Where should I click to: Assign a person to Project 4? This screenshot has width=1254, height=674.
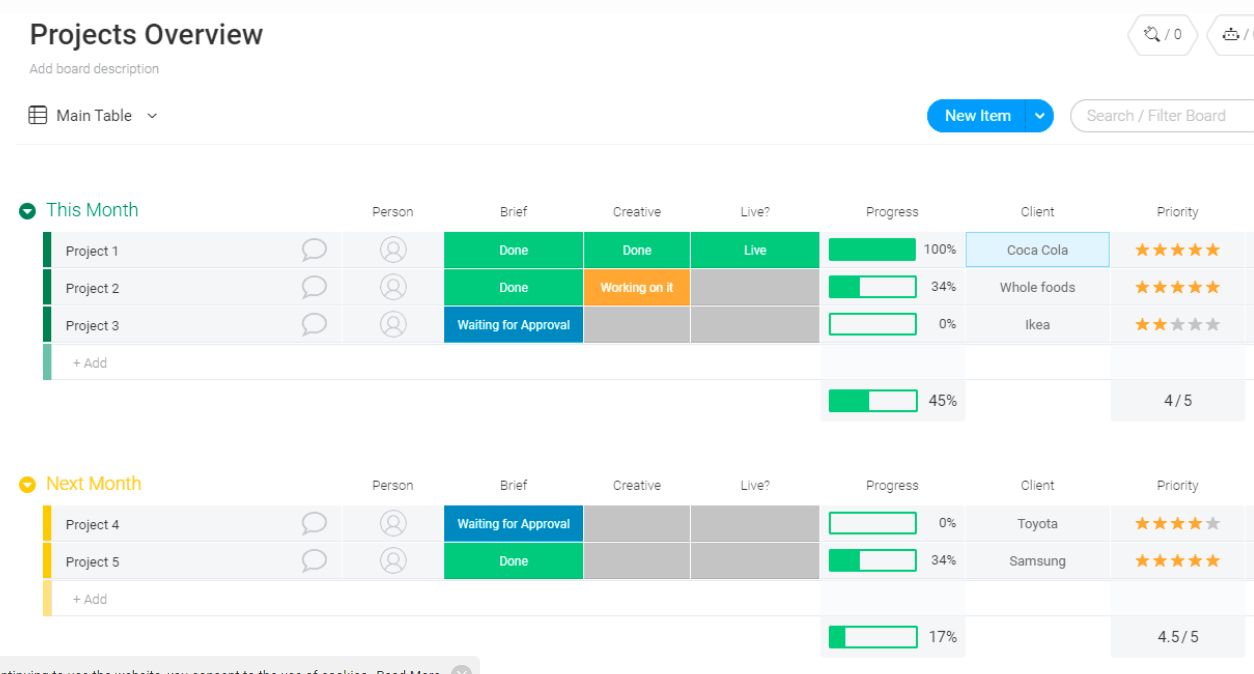(x=392, y=523)
